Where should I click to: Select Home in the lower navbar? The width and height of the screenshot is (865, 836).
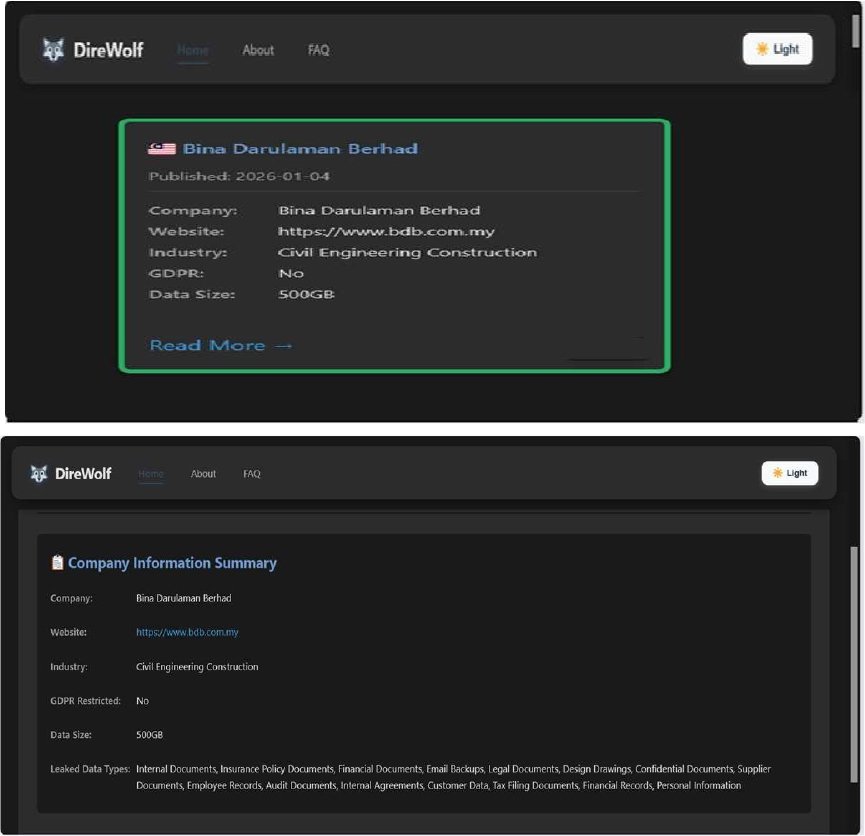151,474
